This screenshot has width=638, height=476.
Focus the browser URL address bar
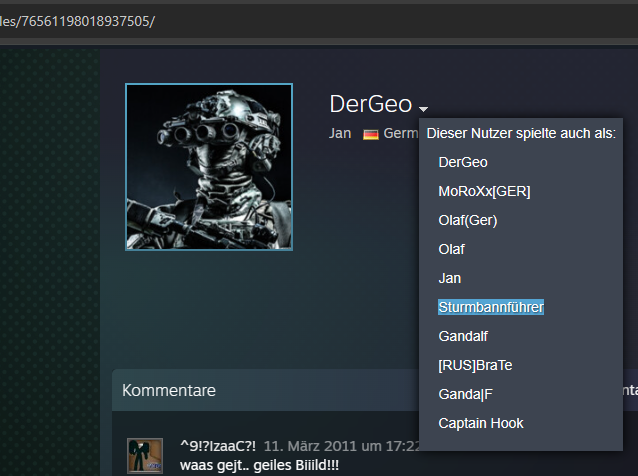tap(300, 20)
